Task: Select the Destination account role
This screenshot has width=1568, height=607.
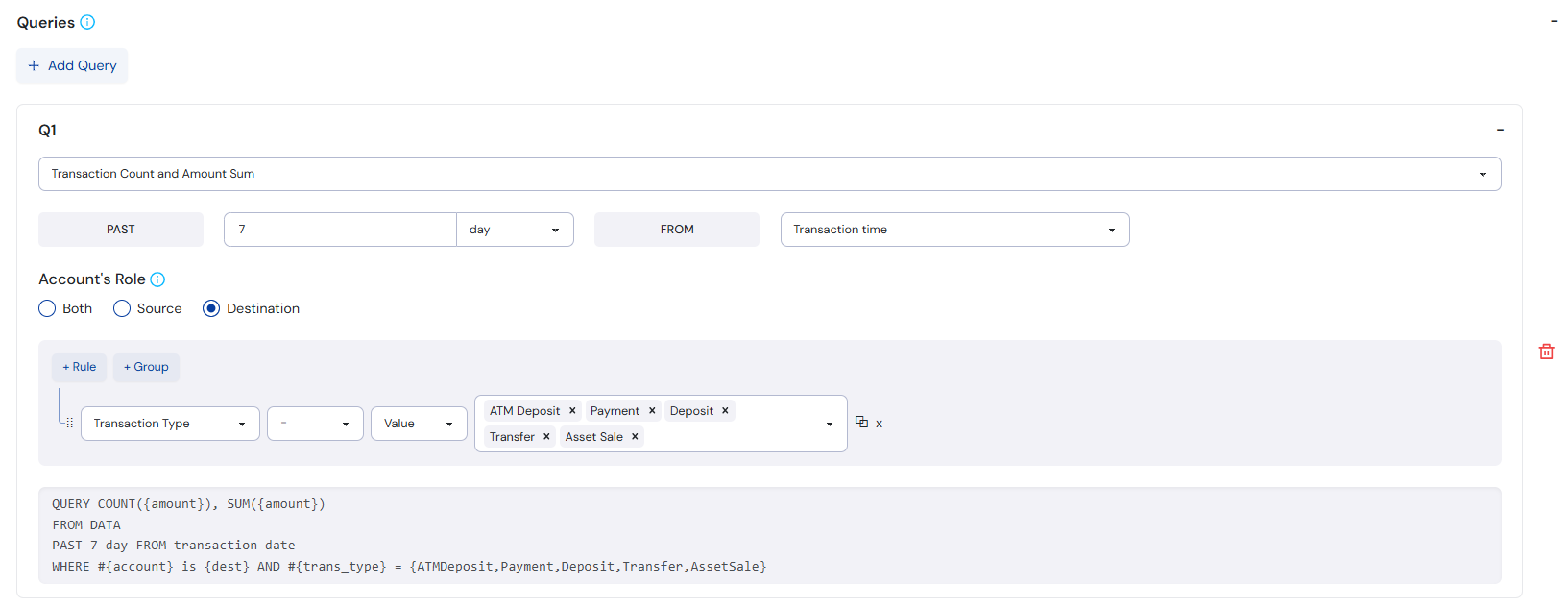Action: point(211,308)
